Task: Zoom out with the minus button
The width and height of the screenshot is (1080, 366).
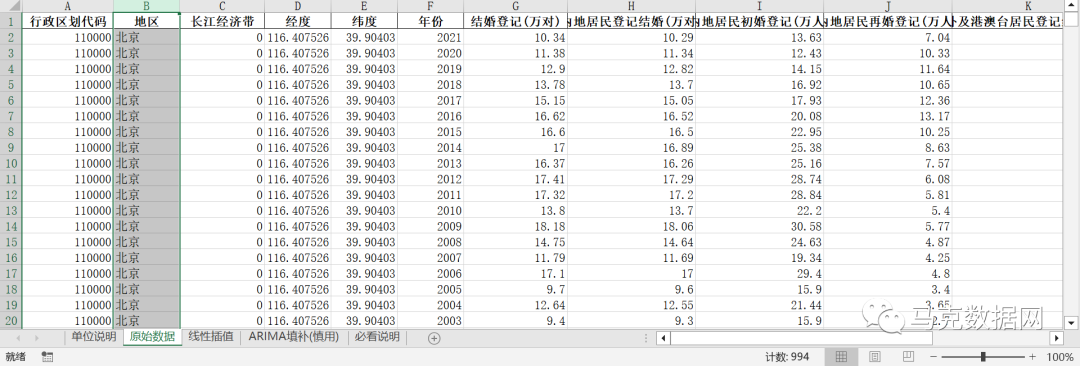Action: point(933,356)
